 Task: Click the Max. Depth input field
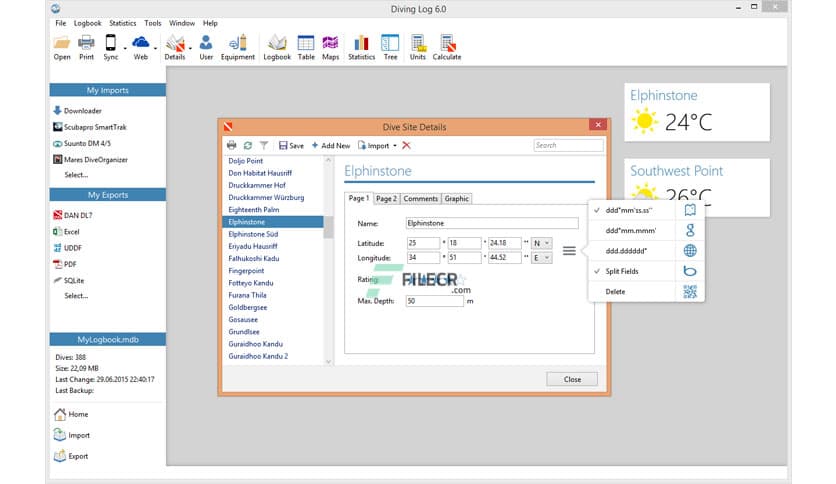(x=435, y=301)
